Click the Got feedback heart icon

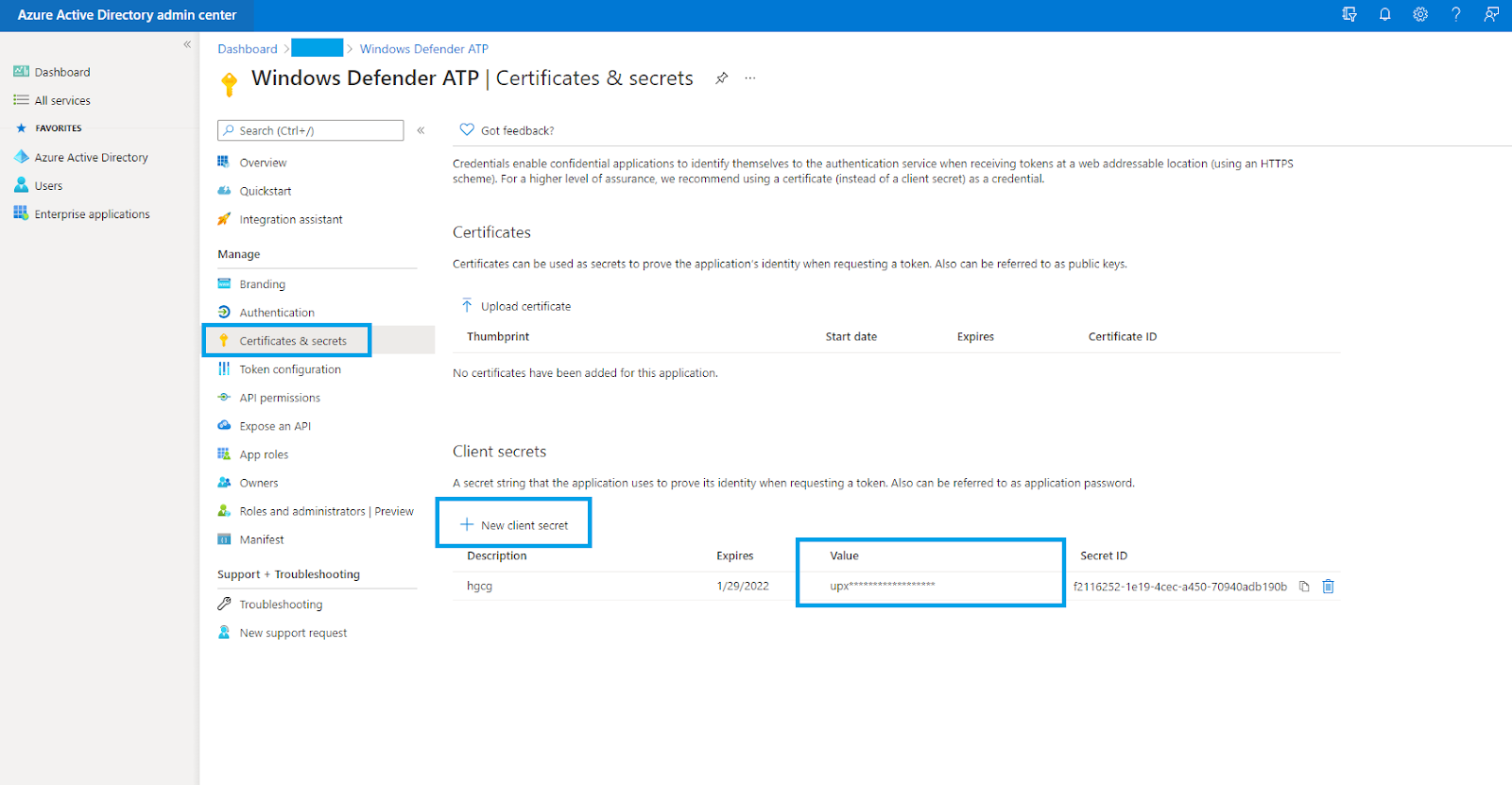click(x=467, y=130)
